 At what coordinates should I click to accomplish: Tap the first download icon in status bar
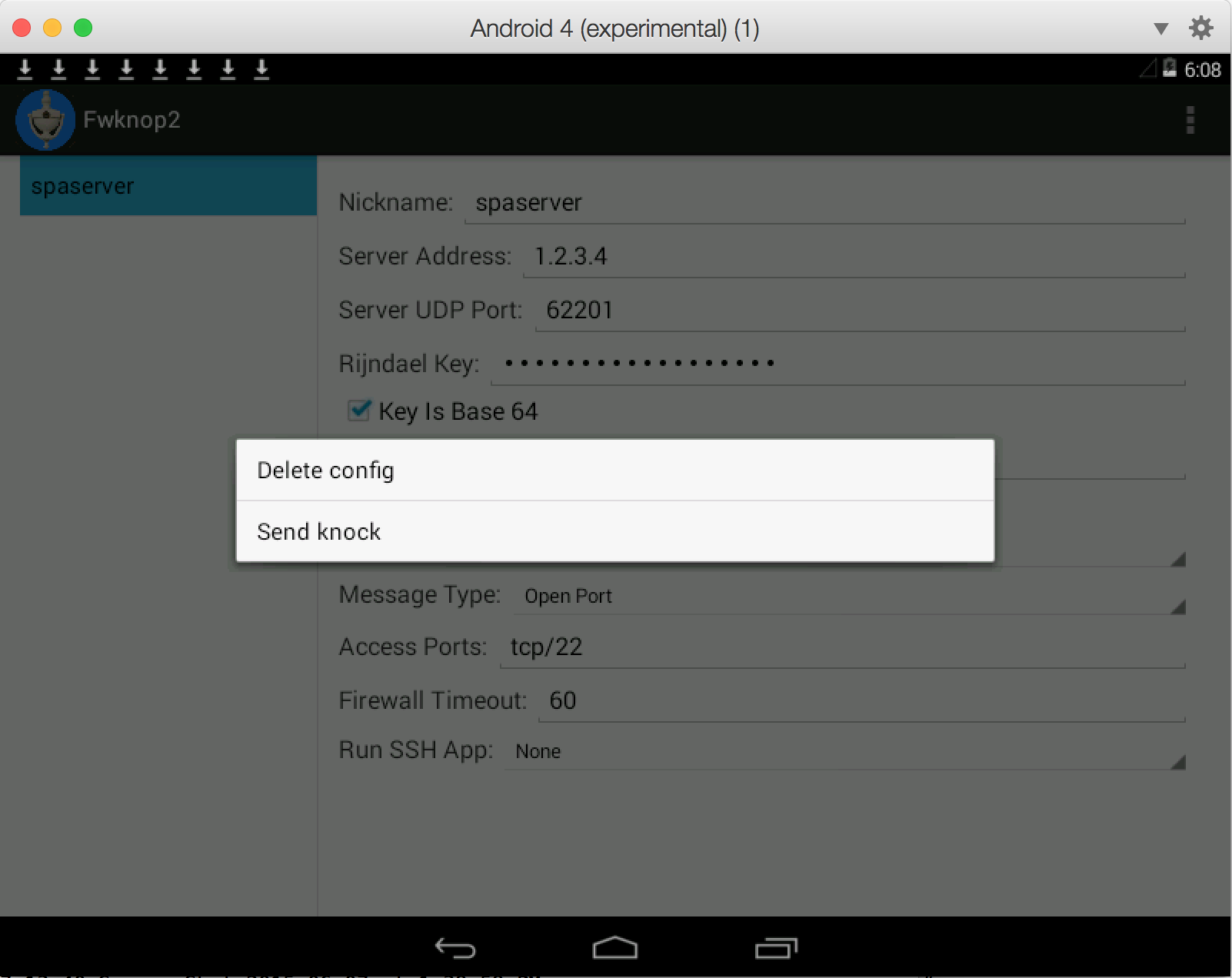[25, 69]
